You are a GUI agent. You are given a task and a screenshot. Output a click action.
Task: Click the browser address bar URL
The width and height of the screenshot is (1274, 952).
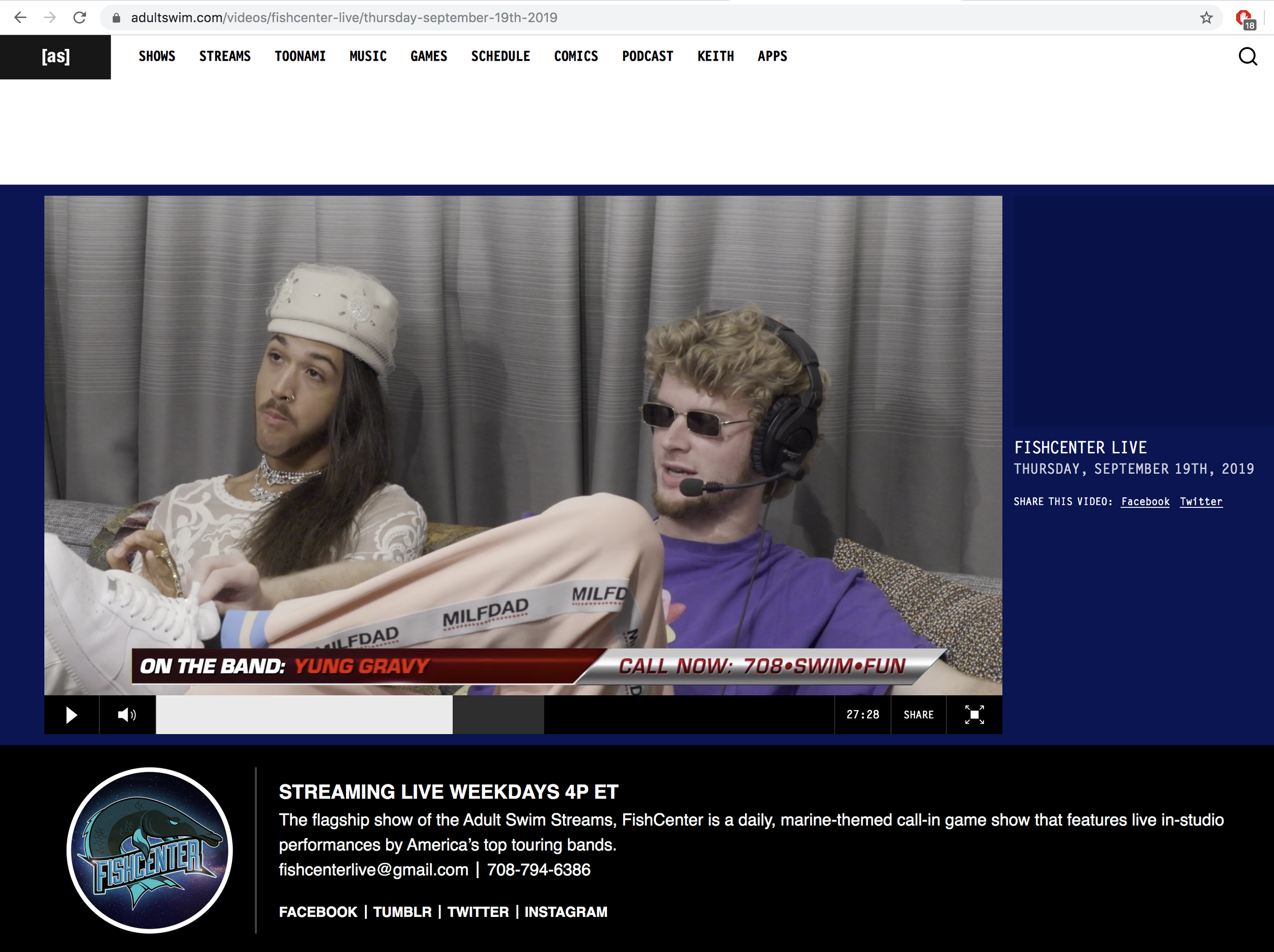(x=344, y=18)
